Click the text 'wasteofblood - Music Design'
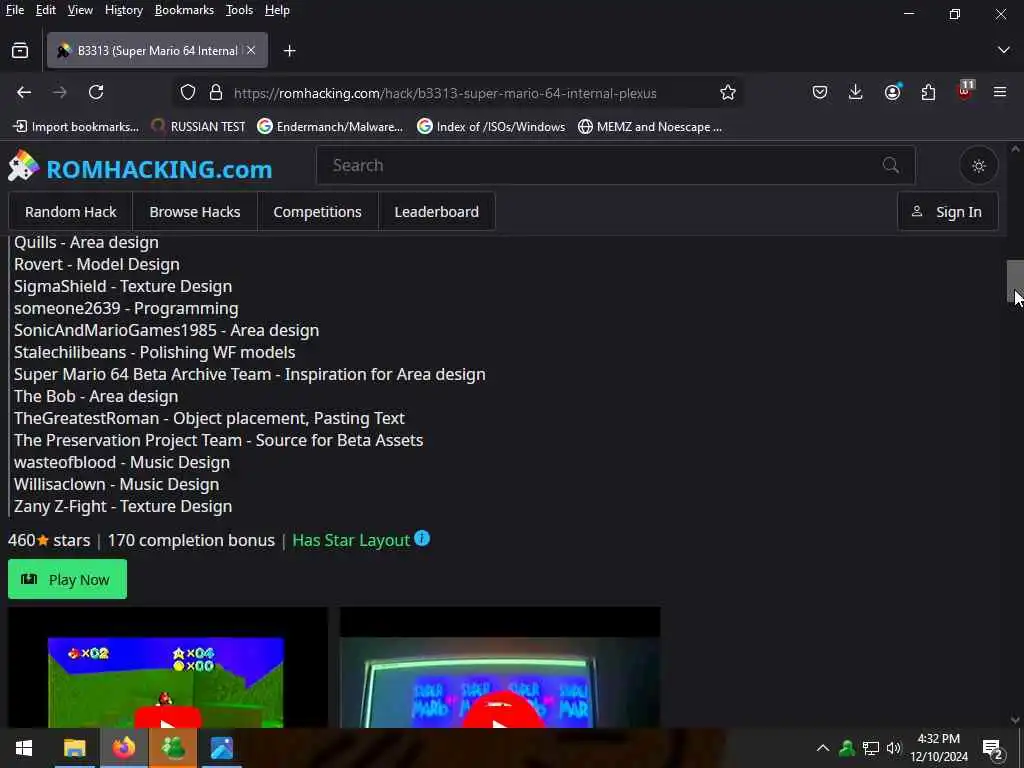Screen dimensions: 1024x768 (x=121, y=462)
